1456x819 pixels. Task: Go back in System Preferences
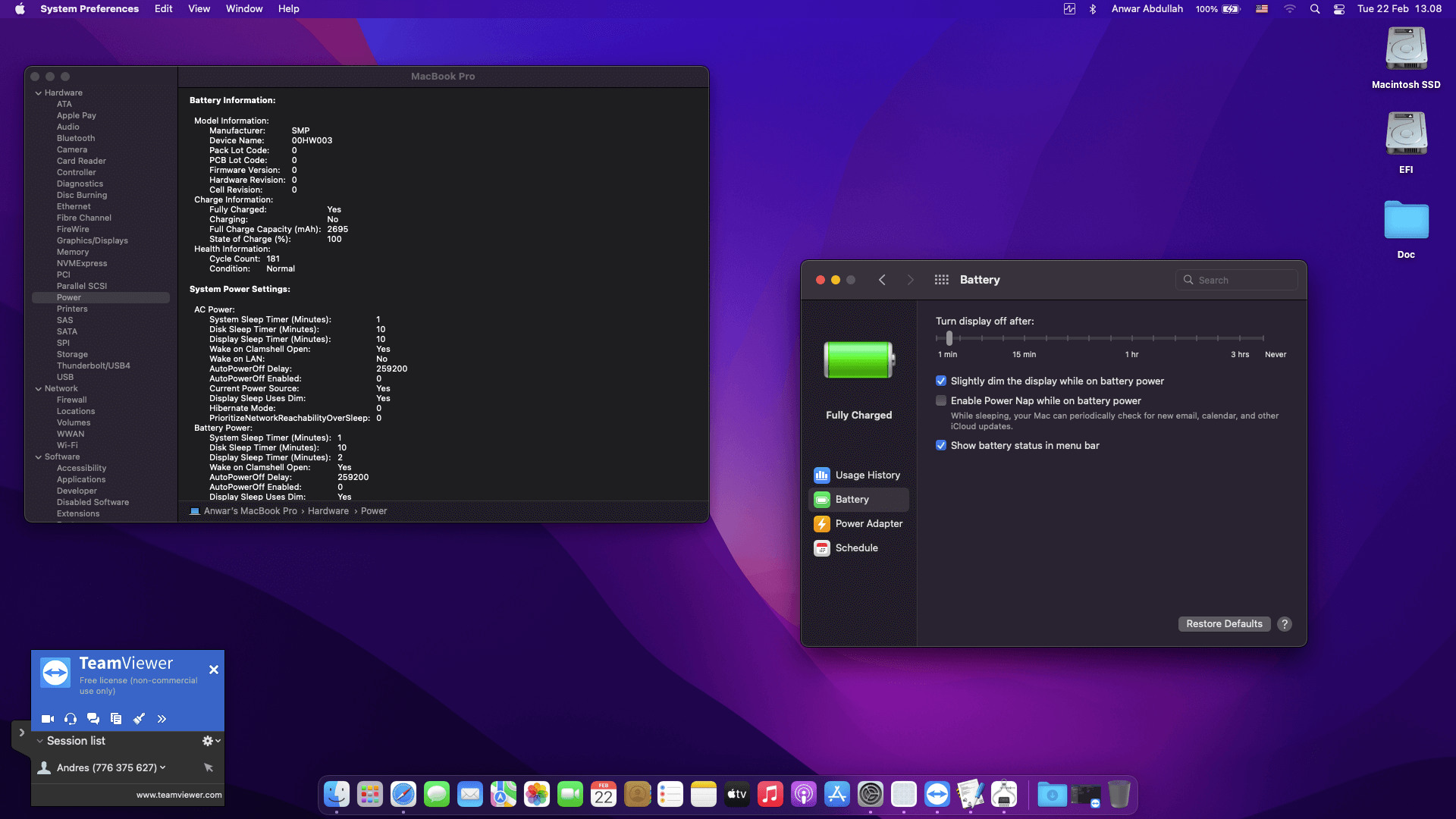[882, 280]
